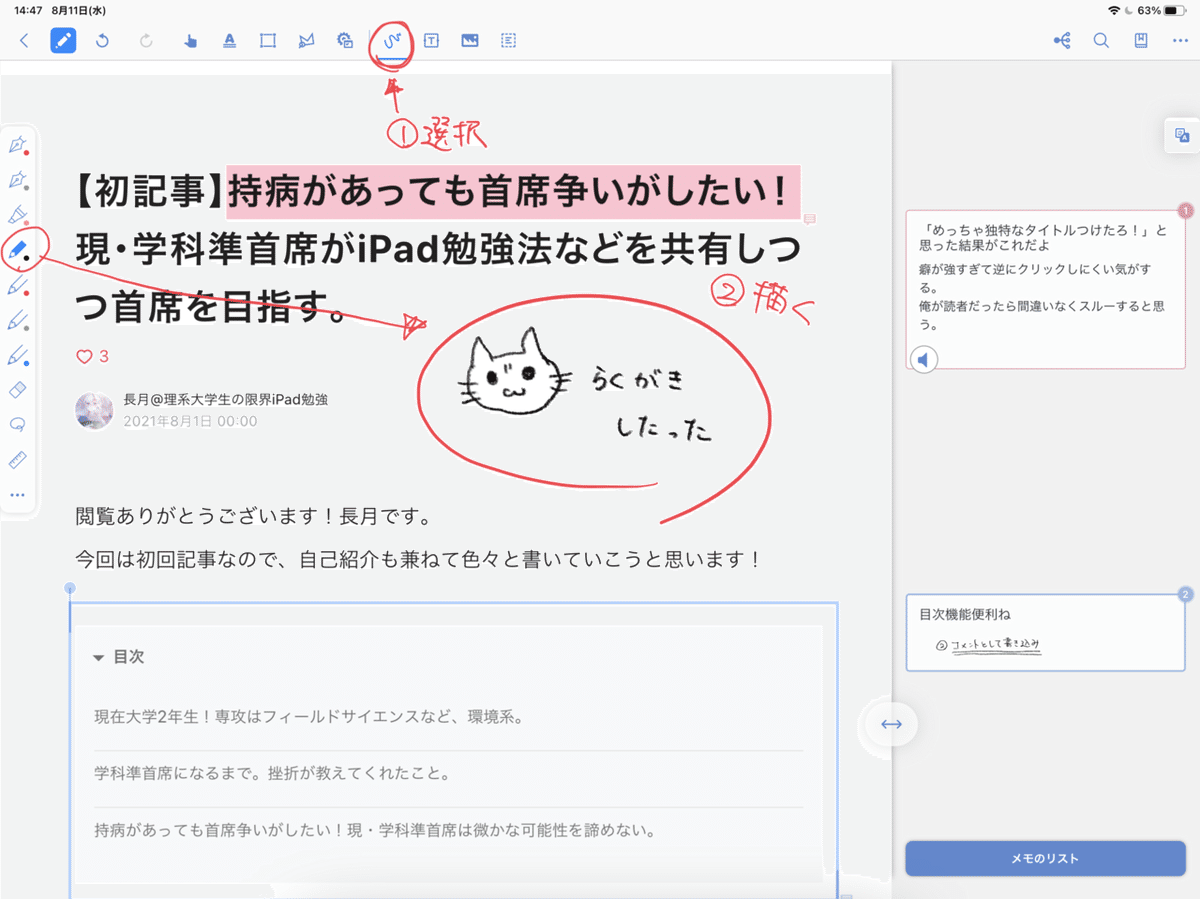Go back with the top-left arrow
Viewport: 1200px width, 899px height.
24,41
